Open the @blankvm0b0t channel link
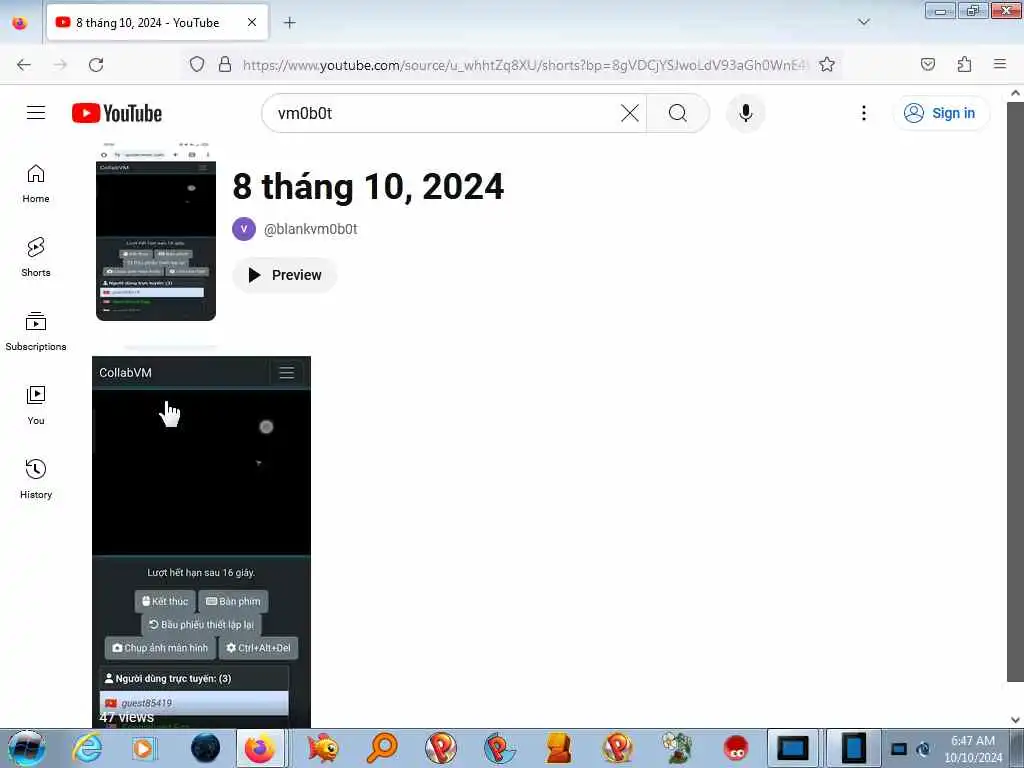The width and height of the screenshot is (1024, 768). coord(310,229)
